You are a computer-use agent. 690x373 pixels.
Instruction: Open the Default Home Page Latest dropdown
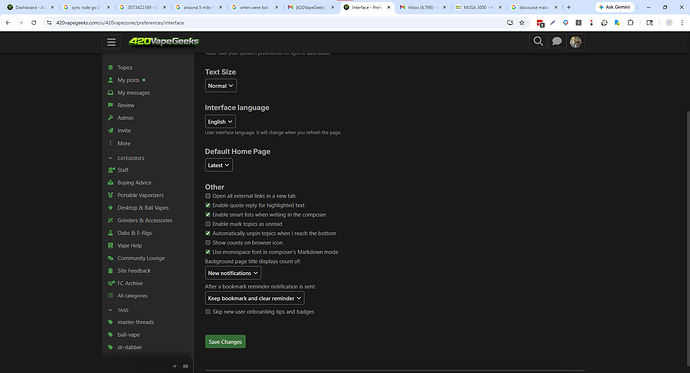point(219,165)
